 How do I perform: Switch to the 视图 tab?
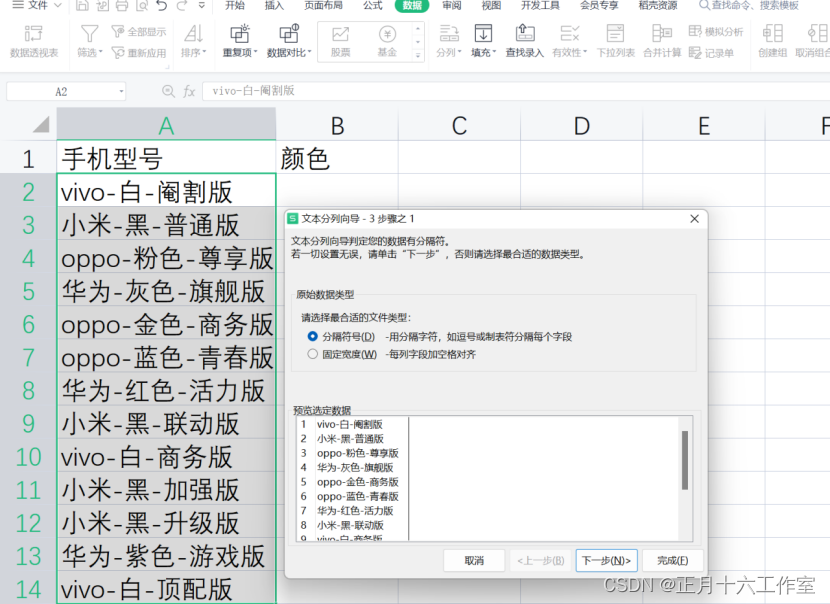[x=491, y=5]
